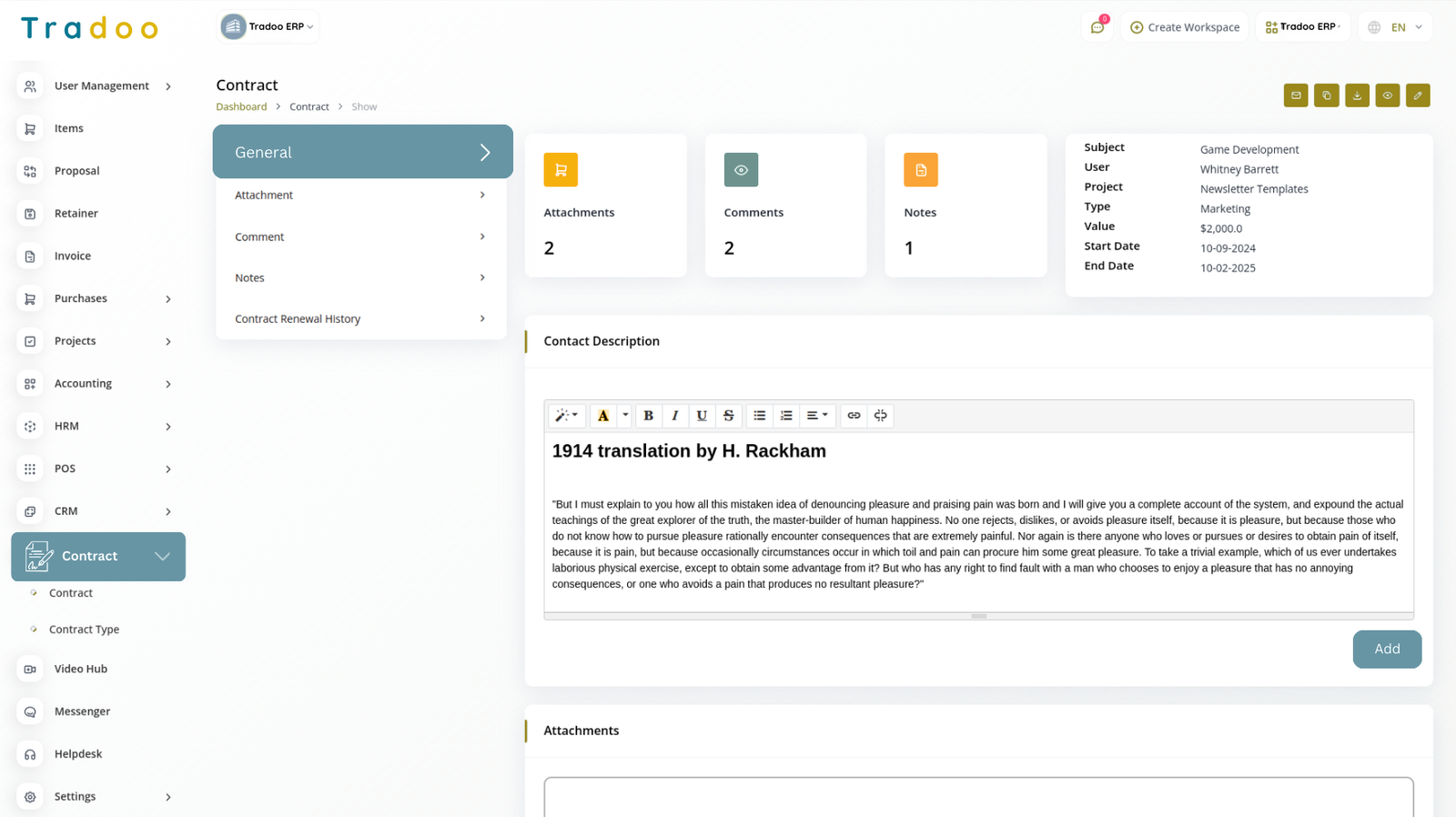Expand the Accounting sidebar menu

pos(96,384)
